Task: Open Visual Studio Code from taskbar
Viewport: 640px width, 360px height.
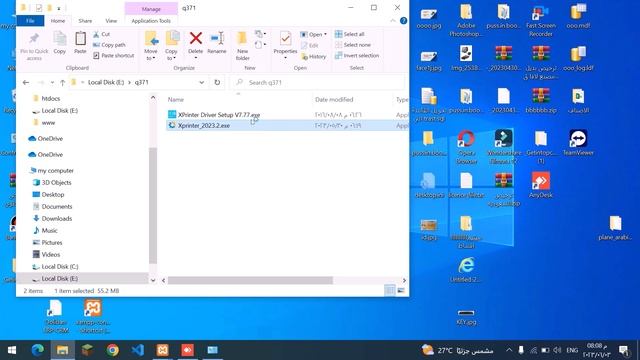Action: coord(138,350)
